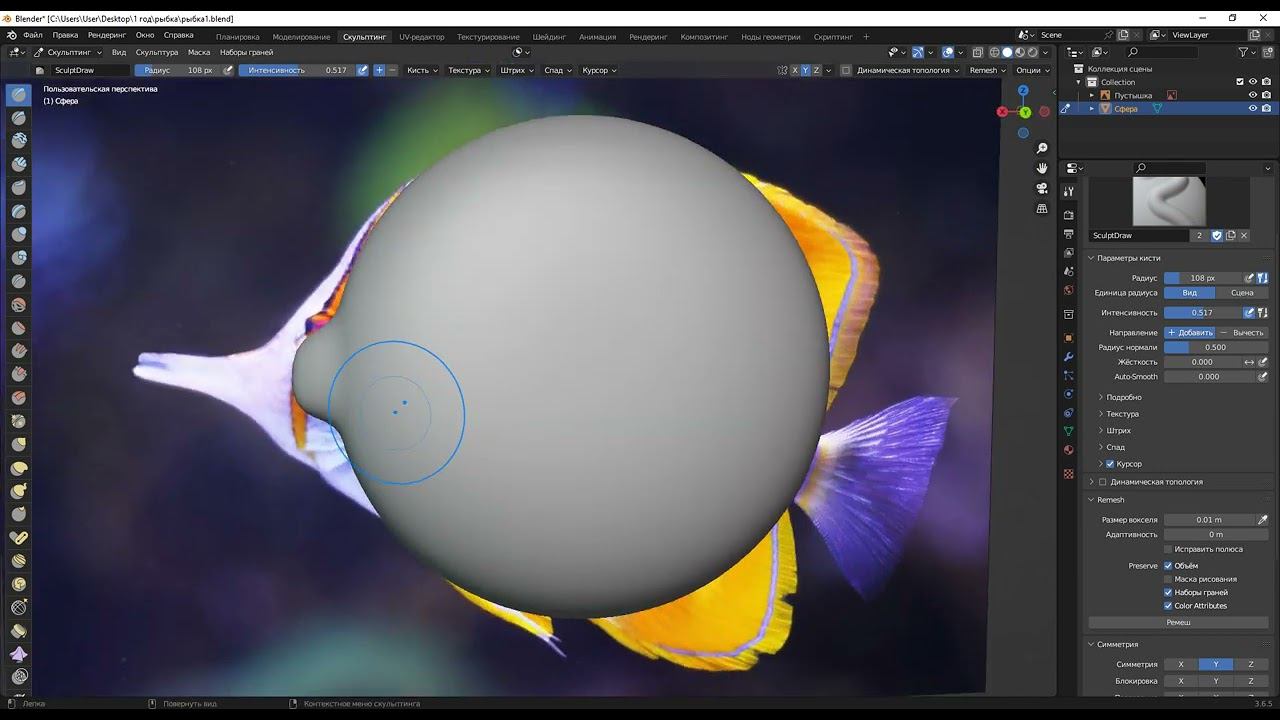
Task: Enable Fix Poles (Исправить полюса) checkbox
Action: click(1168, 549)
